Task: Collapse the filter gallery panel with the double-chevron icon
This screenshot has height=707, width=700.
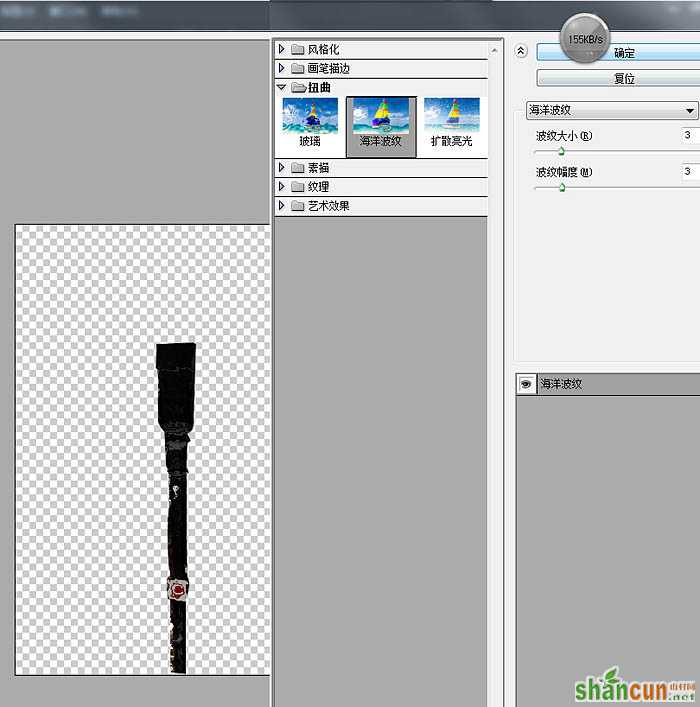Action: point(520,51)
